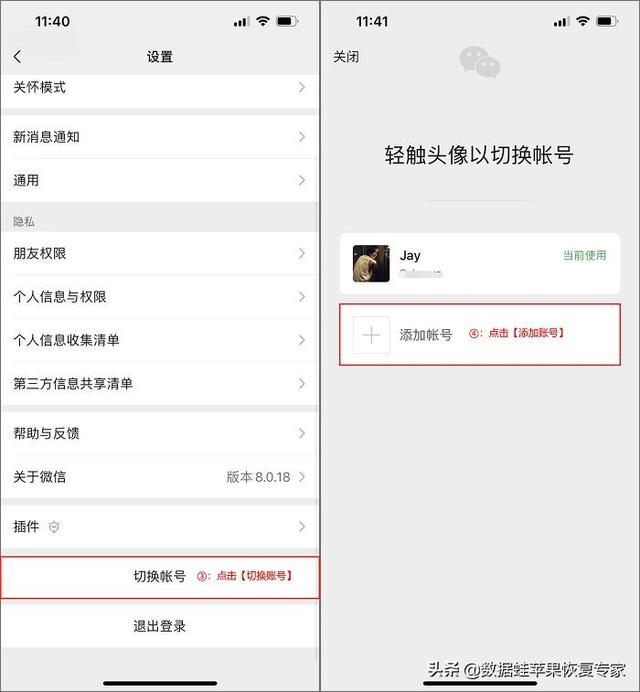Screen dimensions: 640x692
Task: Tap the signal bars in right status bar
Action: pyautogui.click(x=561, y=21)
